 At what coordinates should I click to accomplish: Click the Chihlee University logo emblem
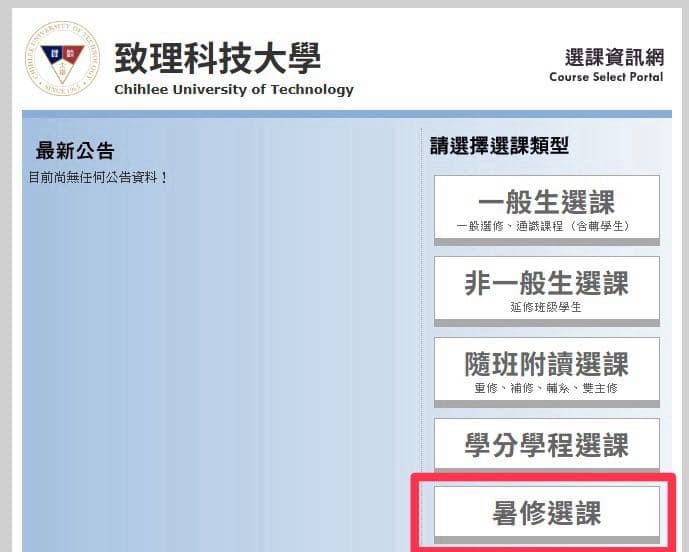(x=62, y=58)
